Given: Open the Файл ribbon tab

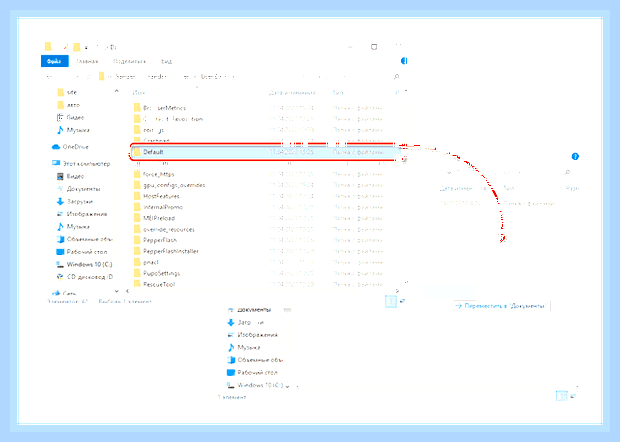Looking at the screenshot, I should click(x=55, y=61).
